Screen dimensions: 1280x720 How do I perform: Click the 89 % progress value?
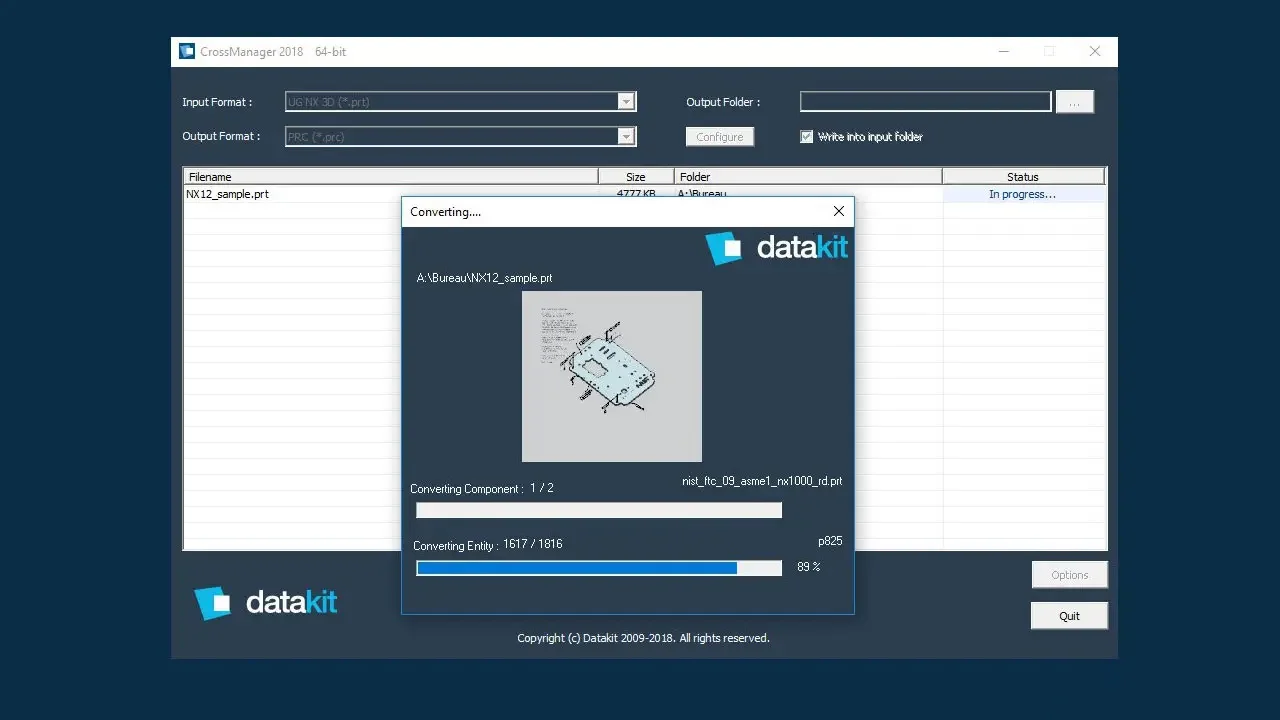(809, 567)
